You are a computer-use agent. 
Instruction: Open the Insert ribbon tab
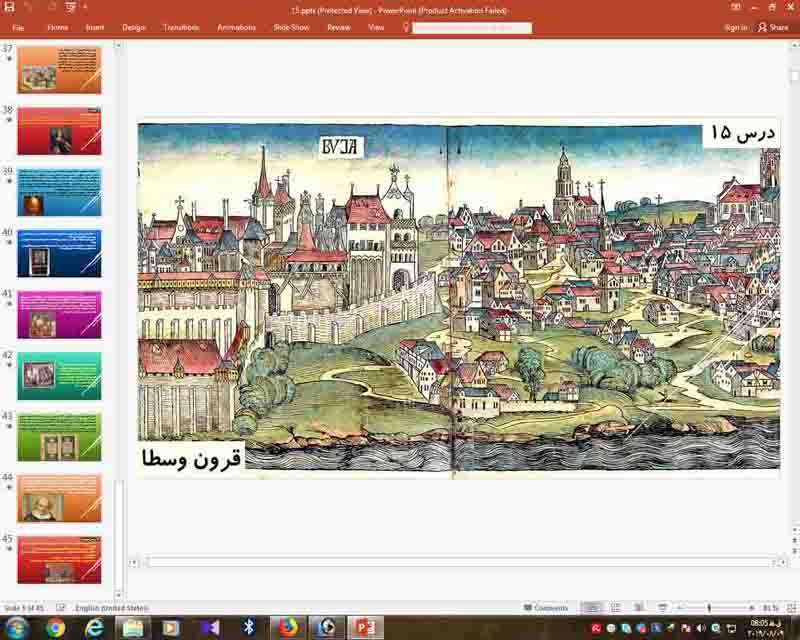point(95,28)
